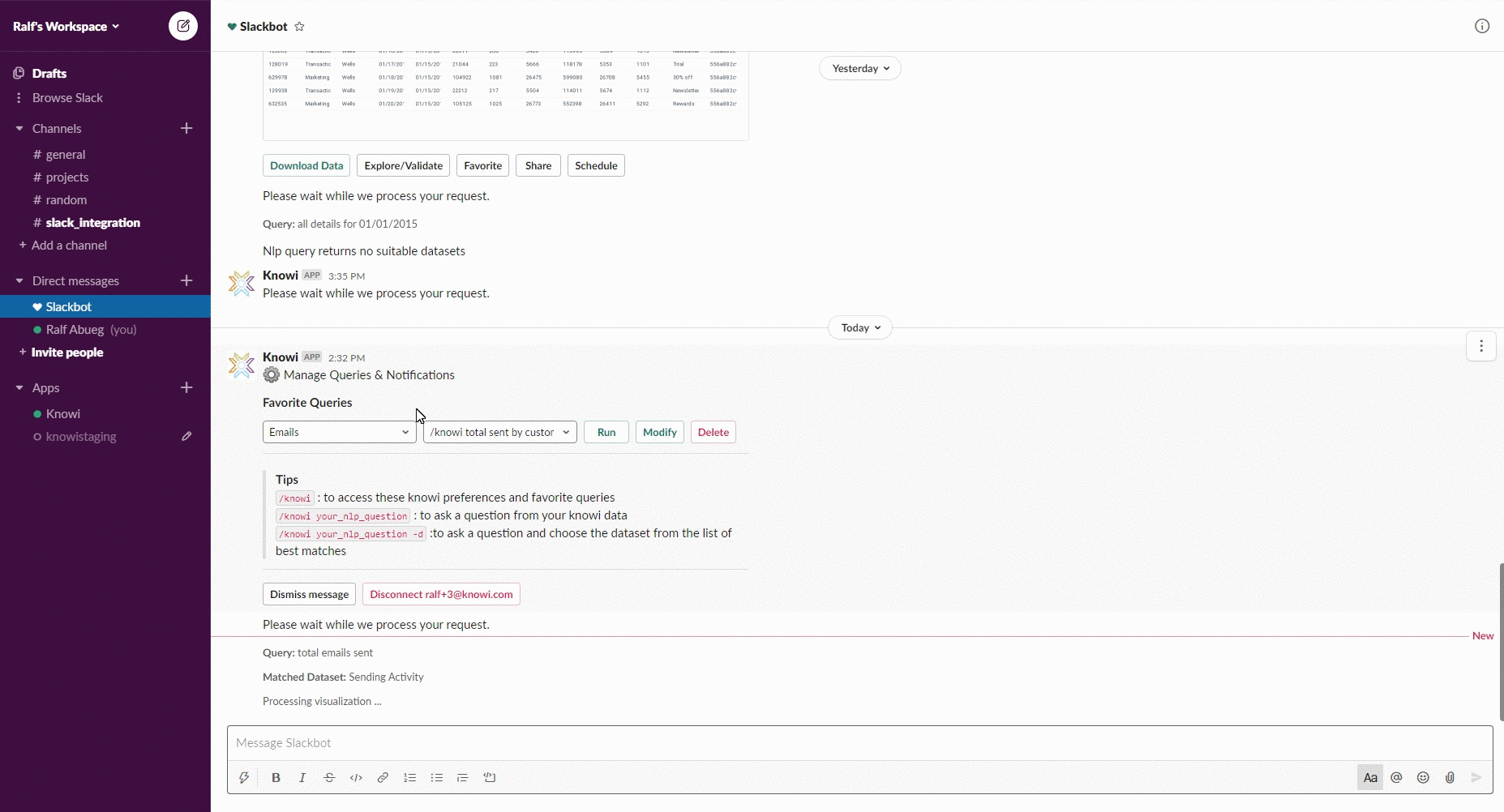This screenshot has height=812, width=1504.
Task: Collapse the Channels section
Action: pos(19,128)
